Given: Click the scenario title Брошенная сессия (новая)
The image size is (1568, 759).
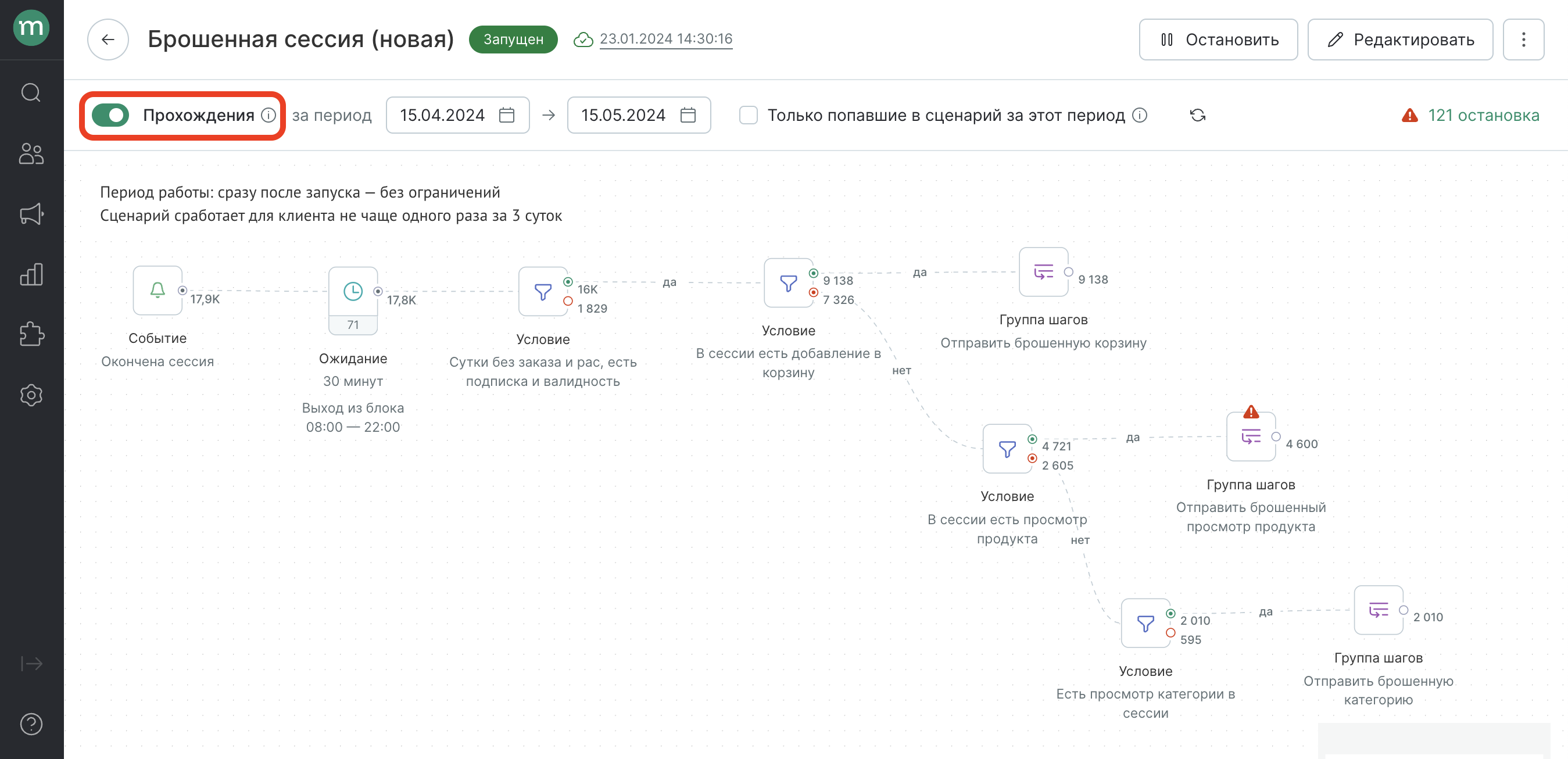Looking at the screenshot, I should [x=300, y=40].
